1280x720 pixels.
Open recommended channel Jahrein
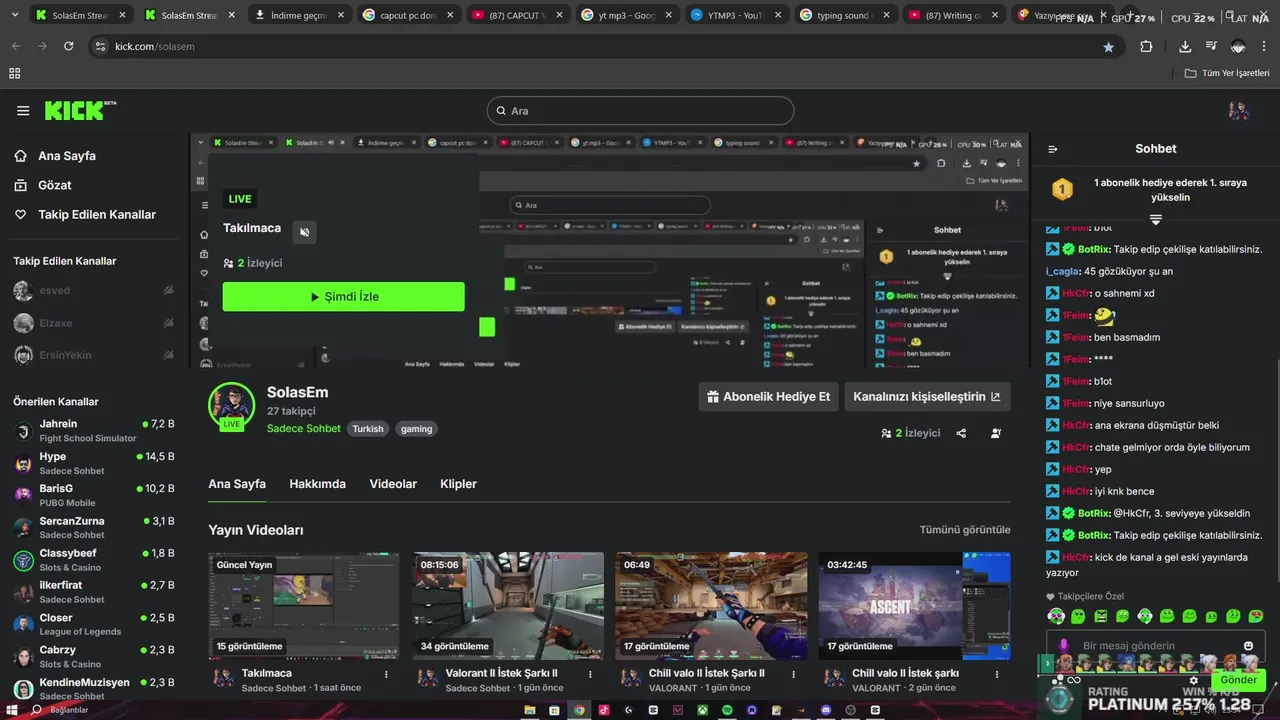click(94, 431)
